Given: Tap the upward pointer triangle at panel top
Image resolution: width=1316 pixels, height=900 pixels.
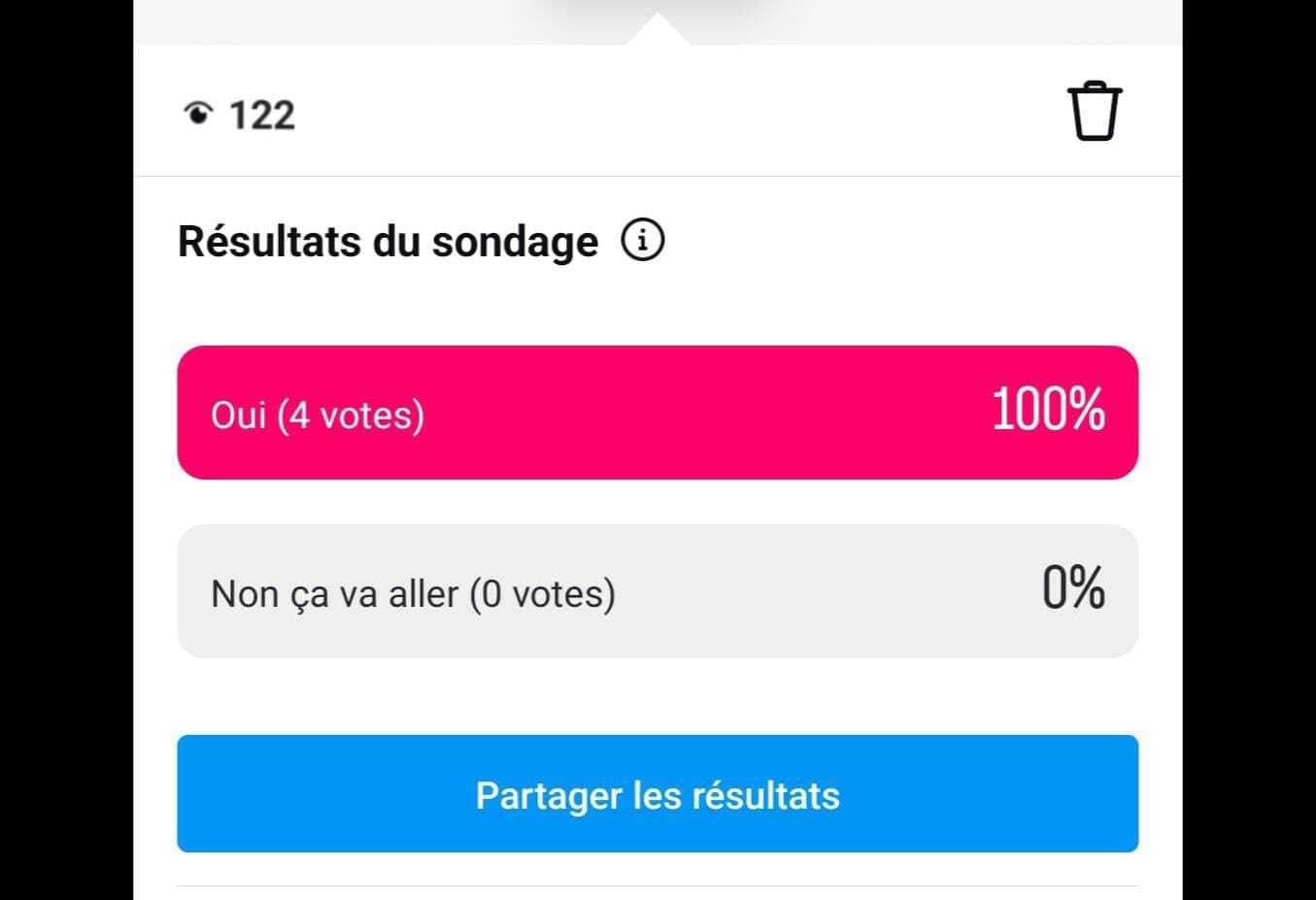Looking at the screenshot, I should point(658,29).
